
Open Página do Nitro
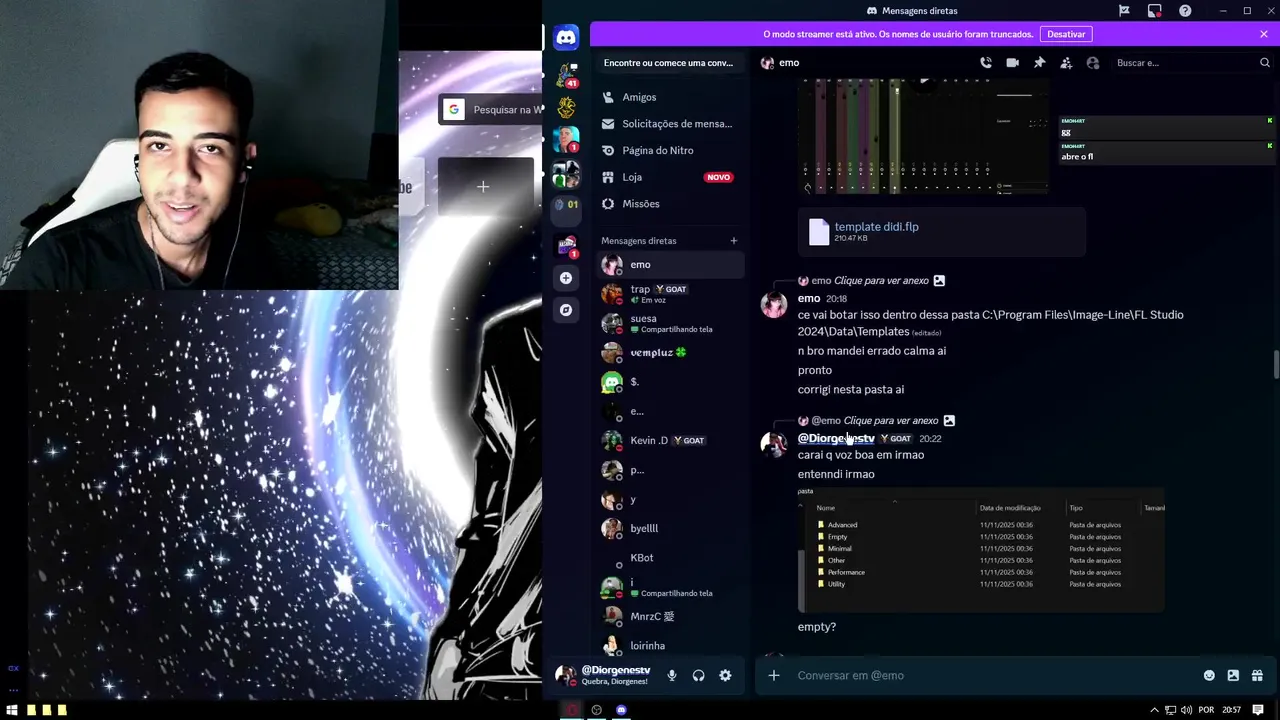tap(670, 150)
